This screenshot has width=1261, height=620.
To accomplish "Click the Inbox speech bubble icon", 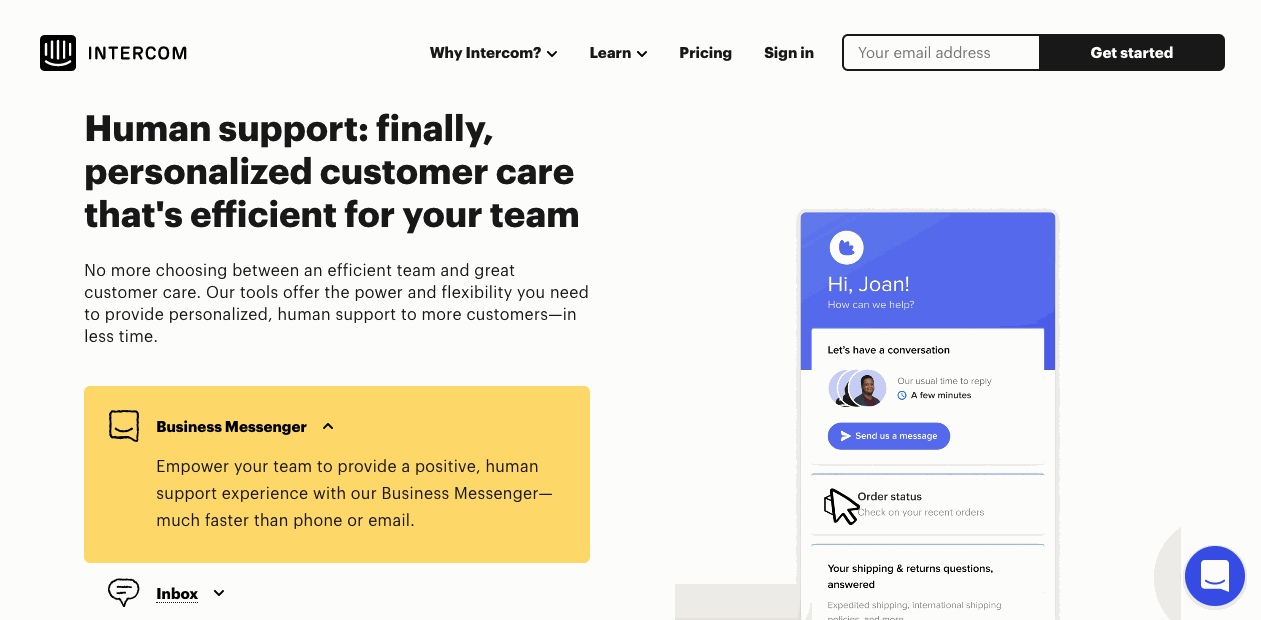I will click(123, 592).
